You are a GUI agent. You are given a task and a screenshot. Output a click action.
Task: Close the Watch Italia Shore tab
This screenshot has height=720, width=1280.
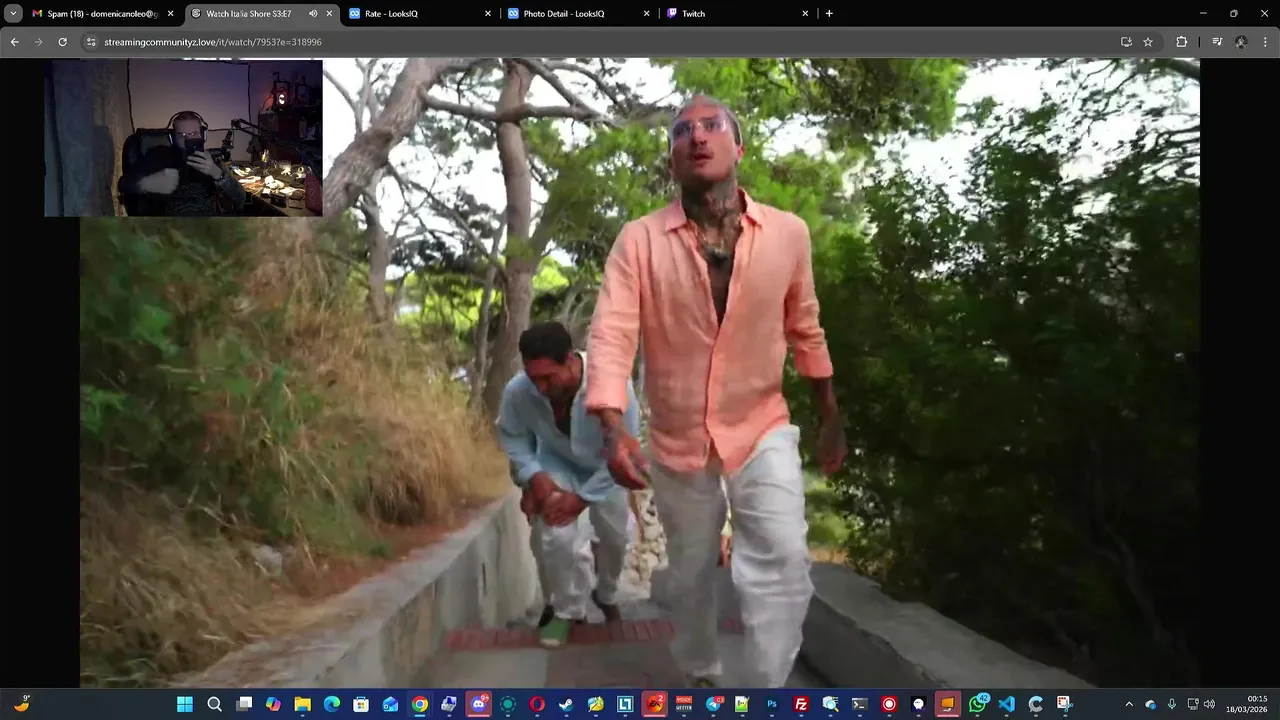coord(329,14)
